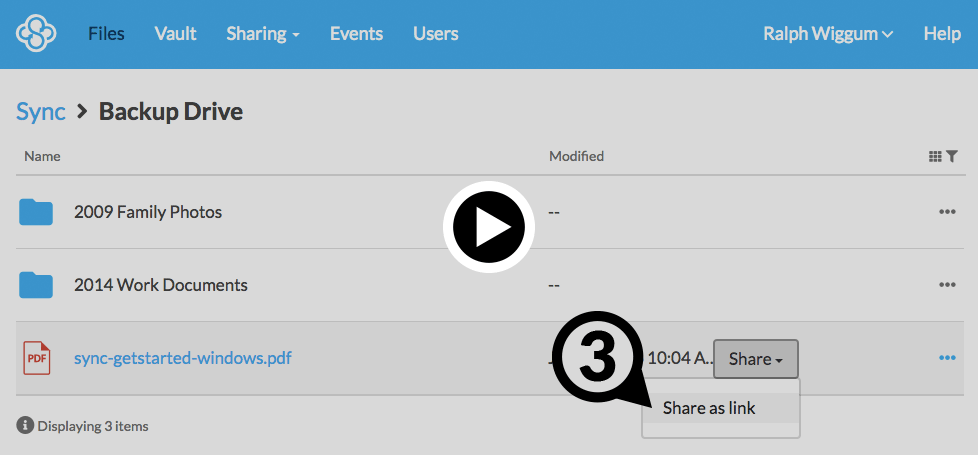Open the Ralph Wiggum account menu
Image resolution: width=978 pixels, height=455 pixels.
pyautogui.click(x=827, y=34)
